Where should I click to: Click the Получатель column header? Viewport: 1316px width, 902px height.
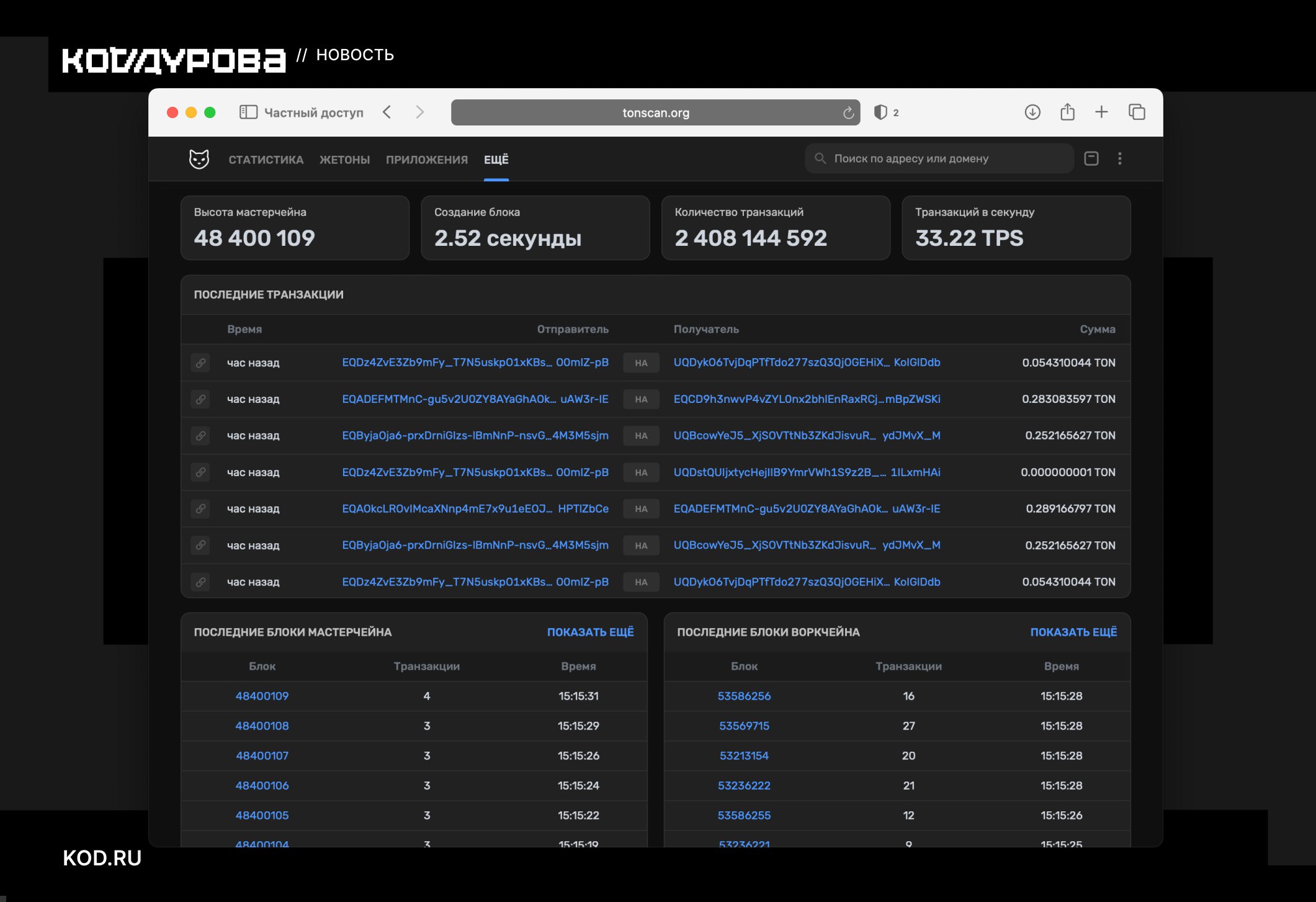click(706, 330)
